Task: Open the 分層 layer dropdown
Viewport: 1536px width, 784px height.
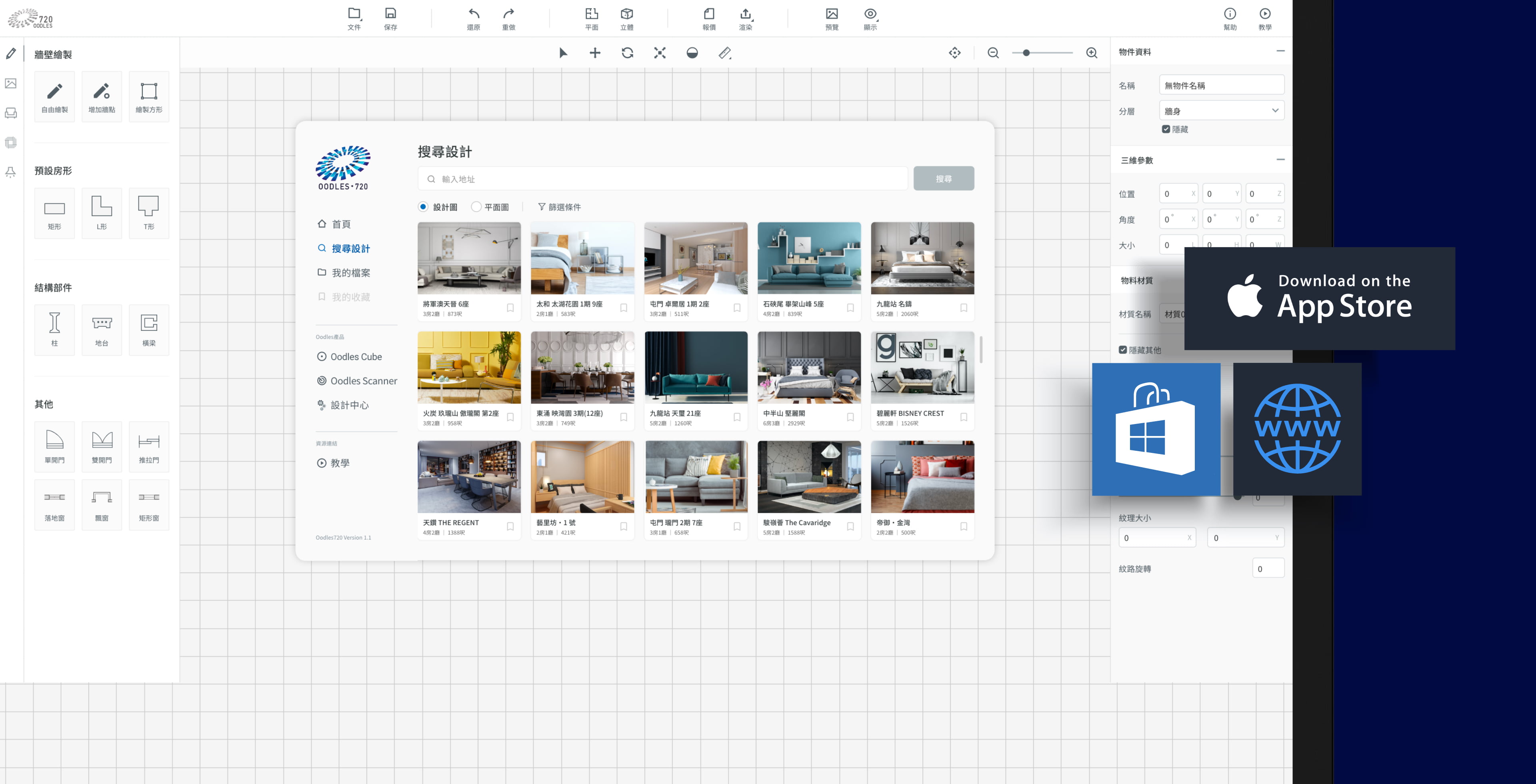Action: [1221, 111]
